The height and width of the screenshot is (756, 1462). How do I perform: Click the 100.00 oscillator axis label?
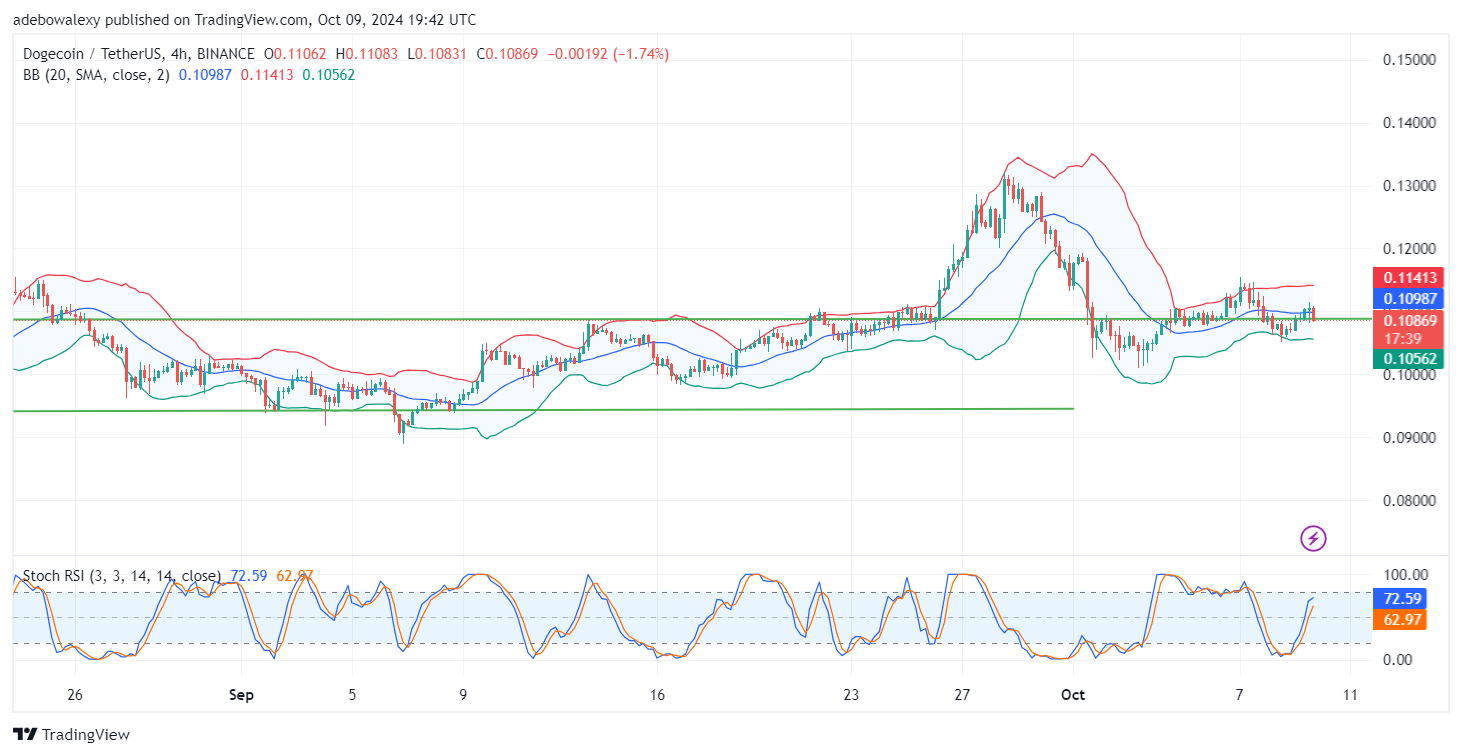coord(1408,575)
